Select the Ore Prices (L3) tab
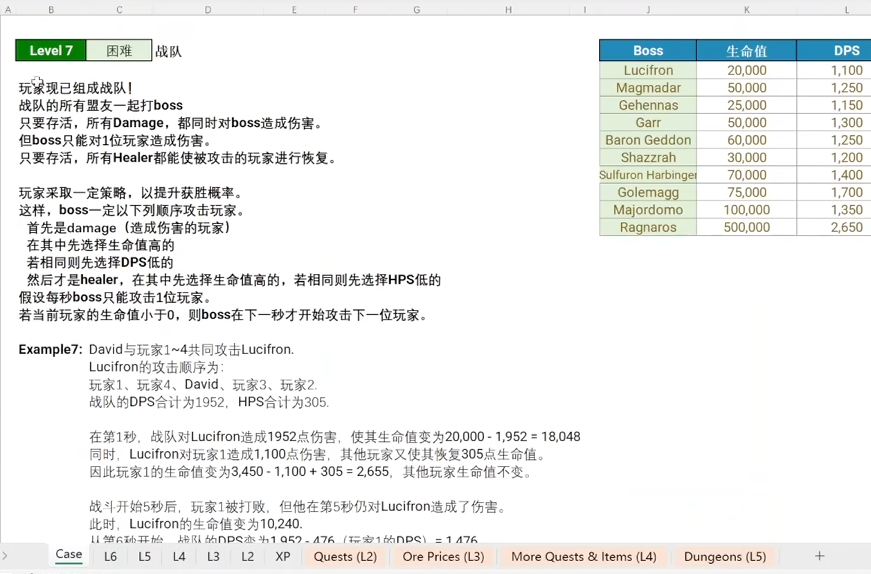 [443, 556]
